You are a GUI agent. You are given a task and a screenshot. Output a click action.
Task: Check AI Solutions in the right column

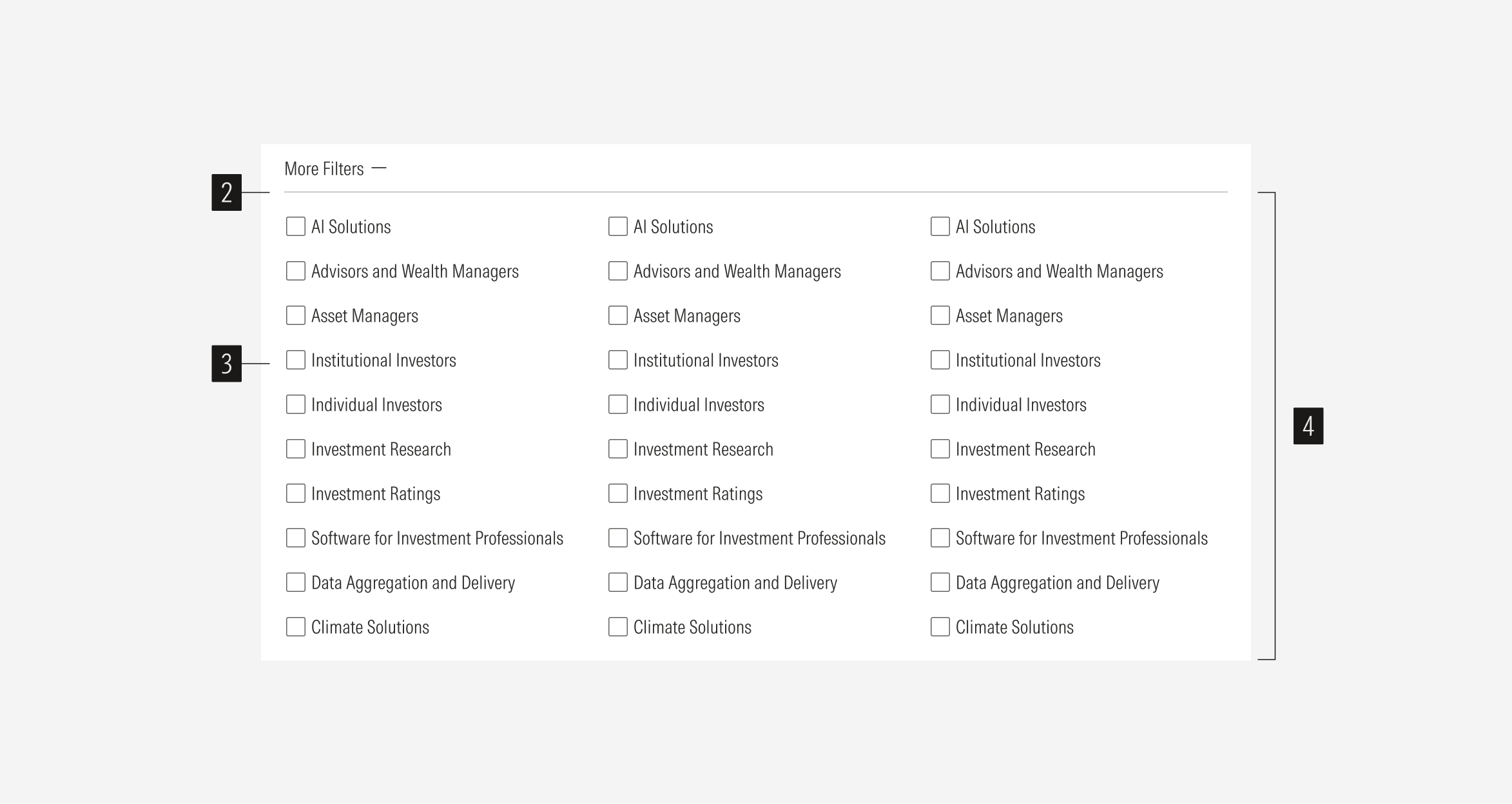[x=940, y=226]
